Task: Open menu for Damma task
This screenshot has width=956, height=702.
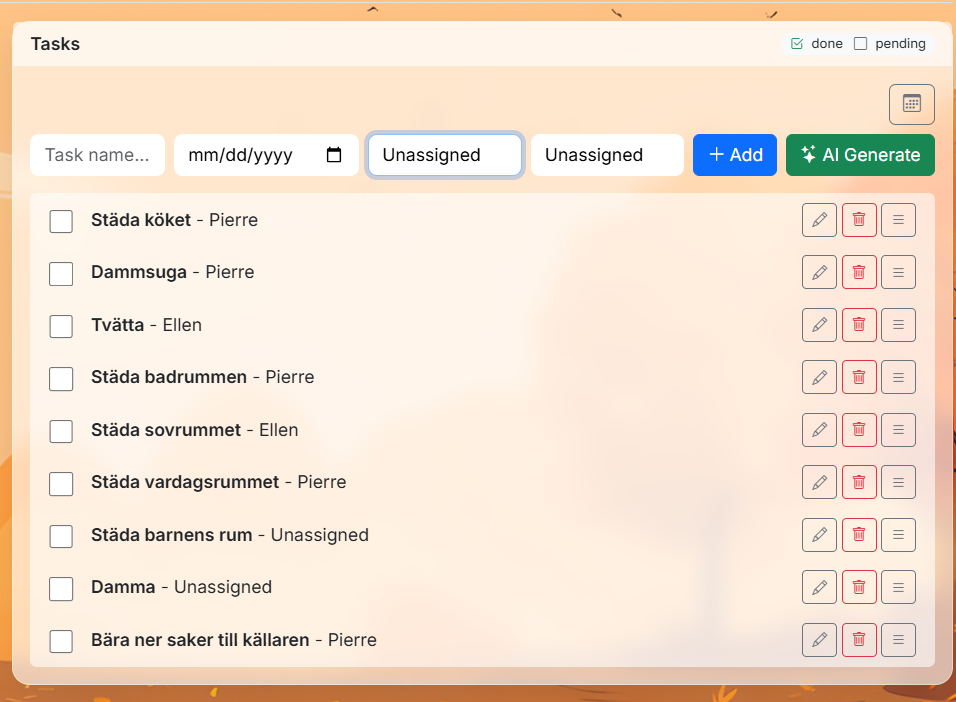Action: tap(898, 587)
